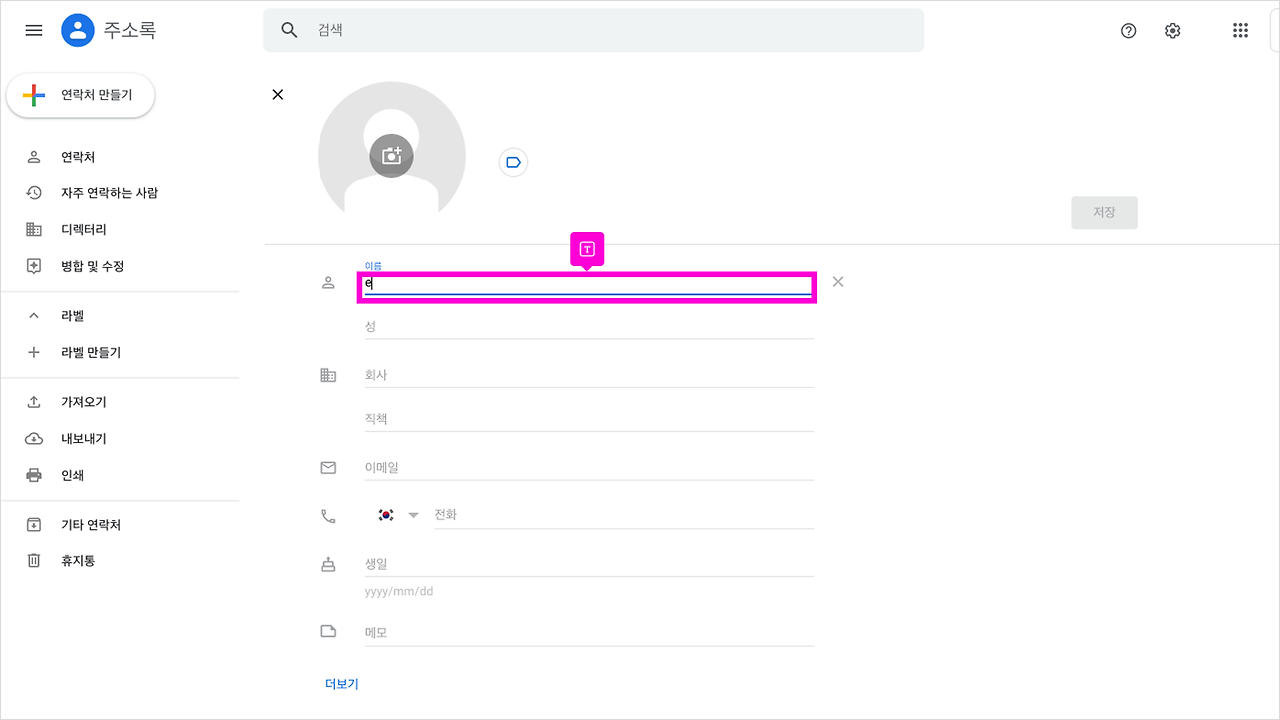Image resolution: width=1280 pixels, height=720 pixels.
Task: Close the contact creation form
Action: pos(278,94)
